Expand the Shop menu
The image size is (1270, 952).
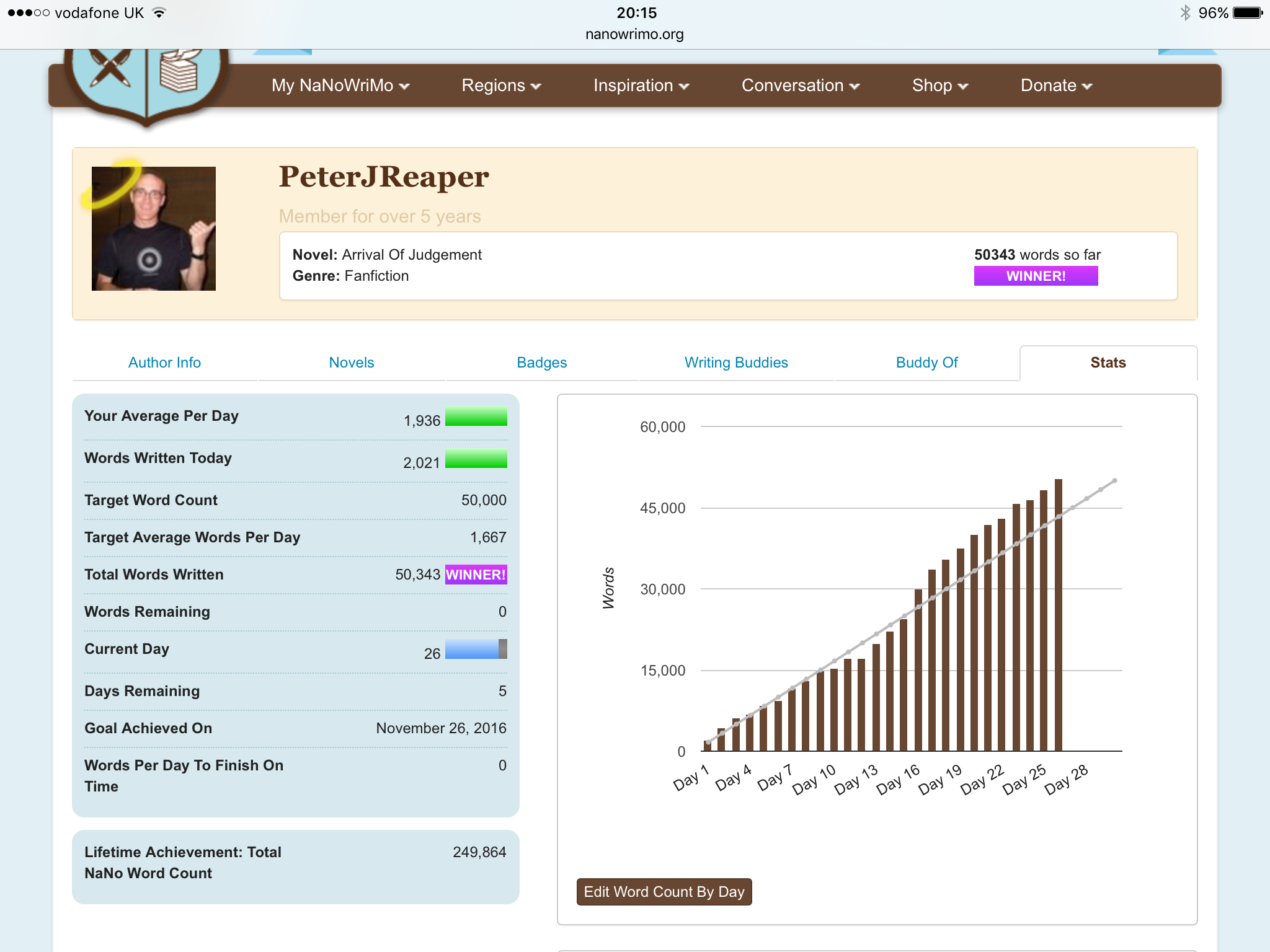click(x=939, y=86)
